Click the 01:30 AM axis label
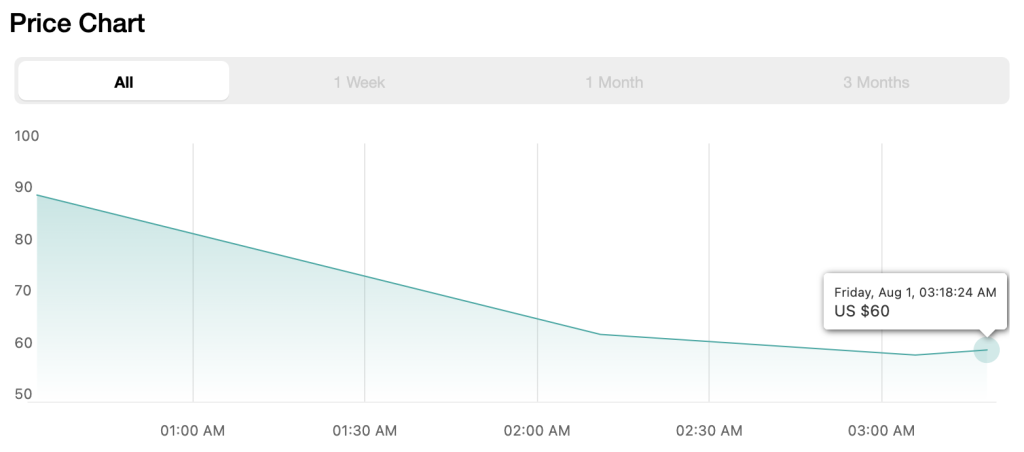Image resolution: width=1024 pixels, height=452 pixels. tap(364, 430)
